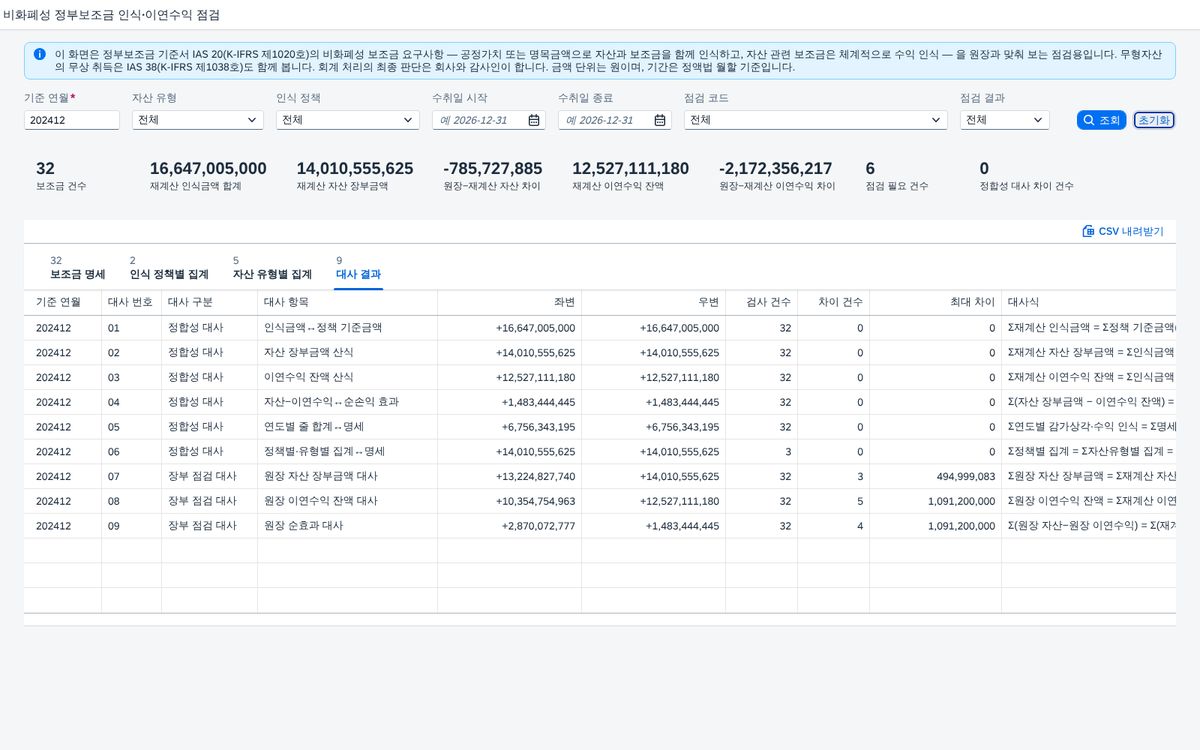1200x750 pixels.
Task: Select the 대사 결과 tab
Action: click(358, 267)
